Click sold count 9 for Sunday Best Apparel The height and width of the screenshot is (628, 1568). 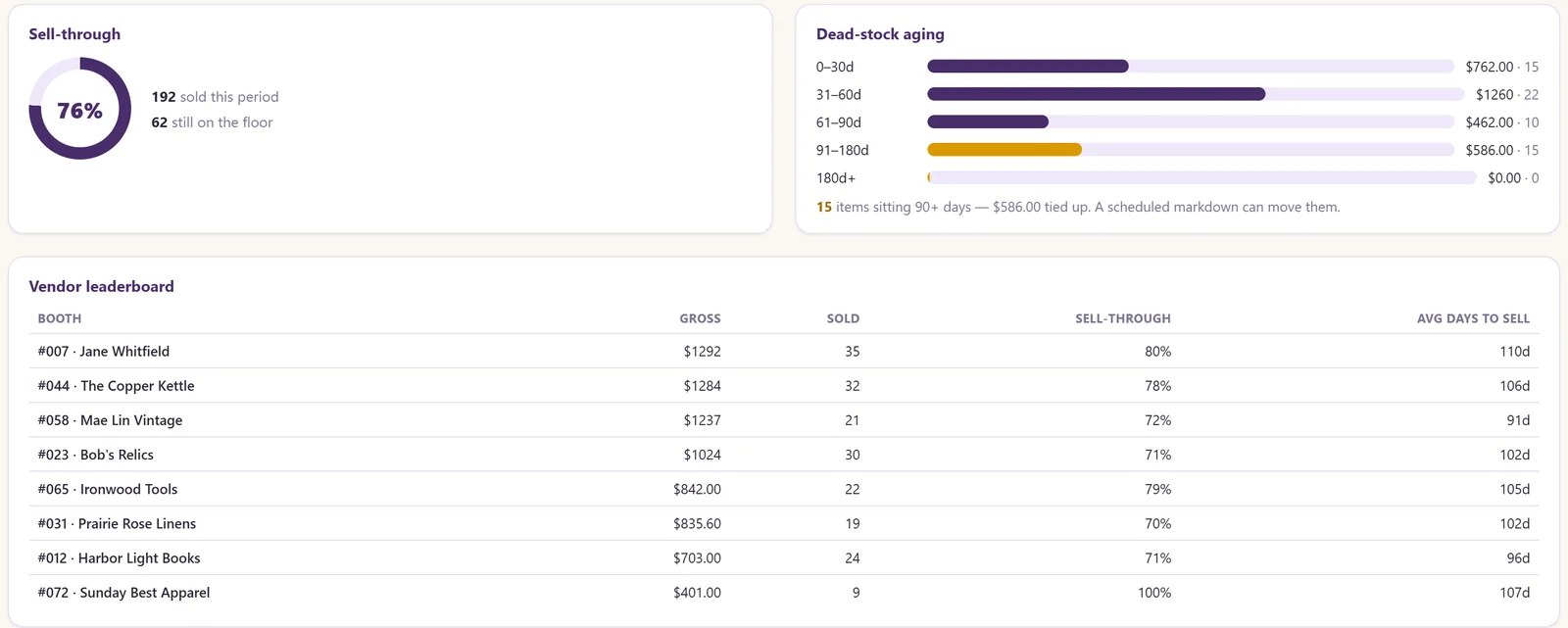856,593
